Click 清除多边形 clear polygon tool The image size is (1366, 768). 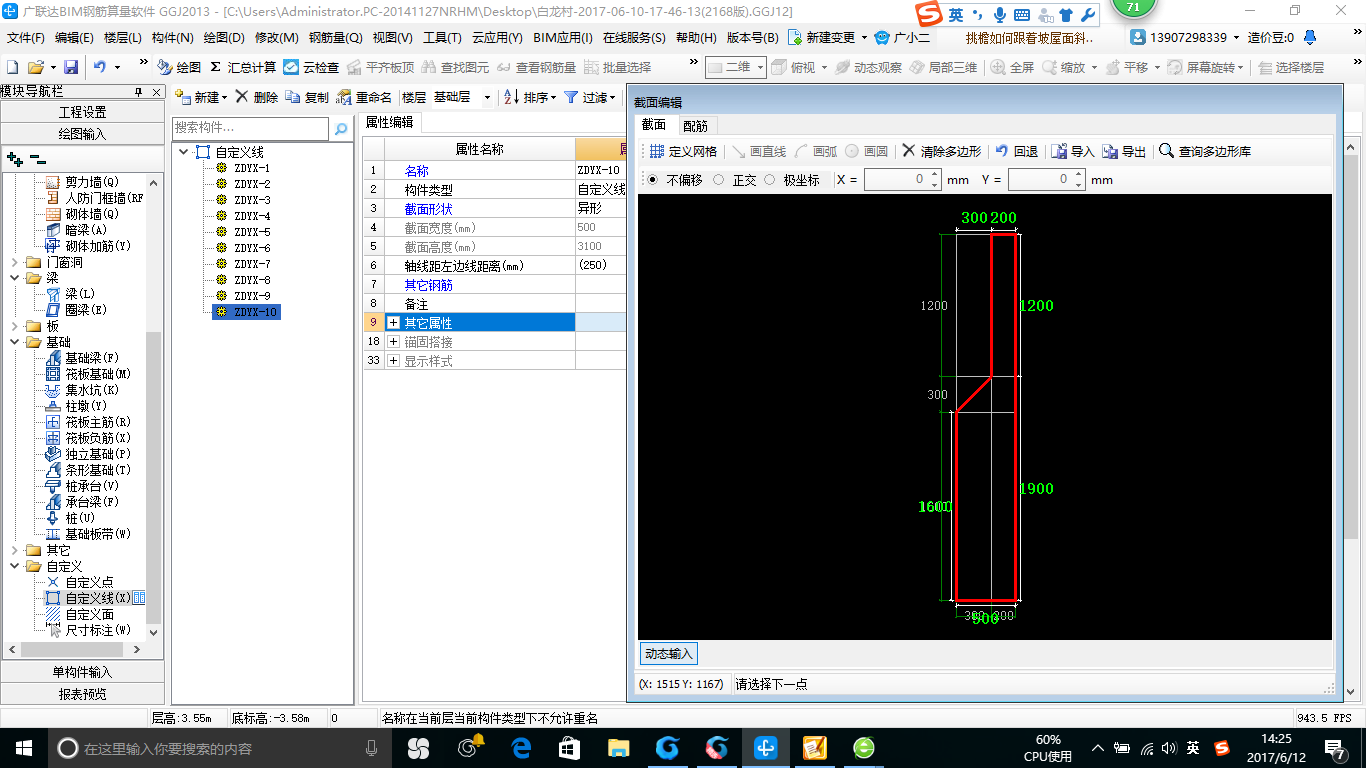tap(941, 152)
